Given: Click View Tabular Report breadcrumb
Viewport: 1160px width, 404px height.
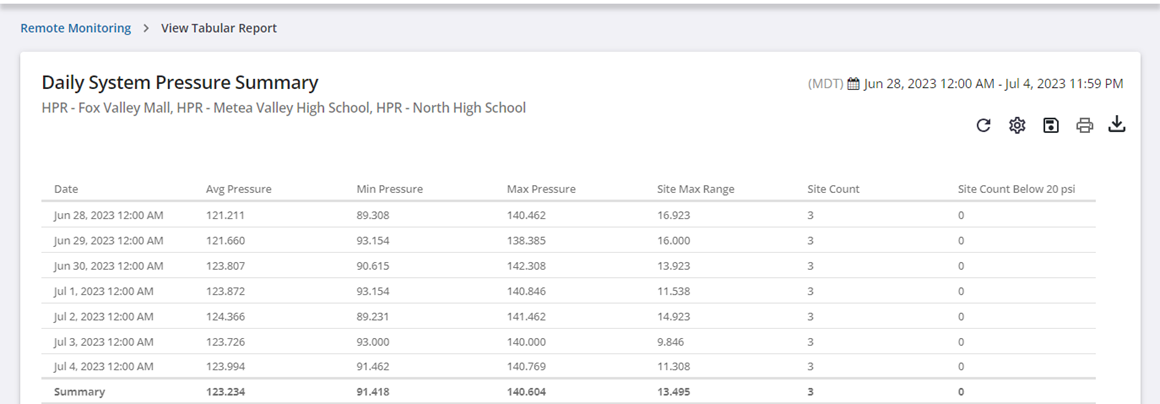Looking at the screenshot, I should click(219, 28).
